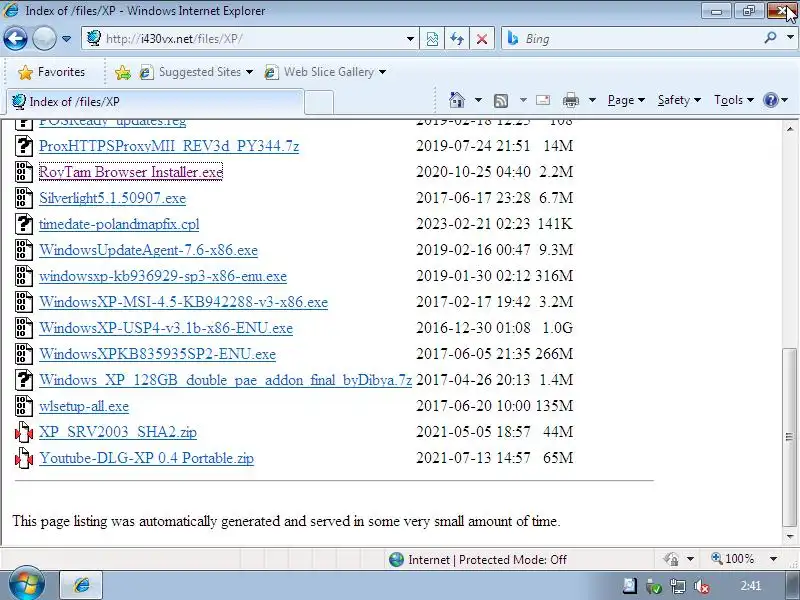Screen dimensions: 800x600
Task: Click the Add to Favorites Bar icon
Action: (x=123, y=72)
